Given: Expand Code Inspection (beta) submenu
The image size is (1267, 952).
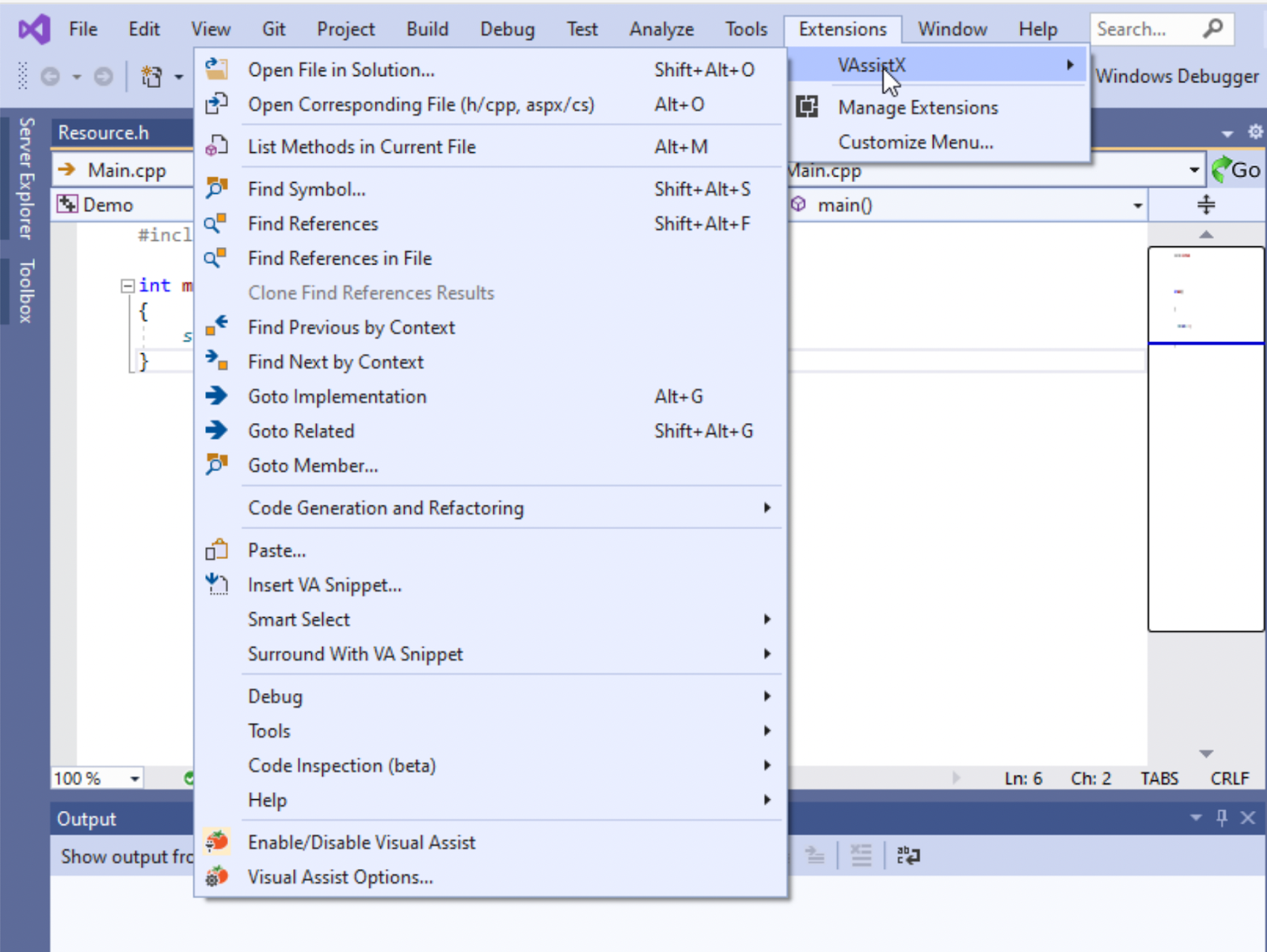Looking at the screenshot, I should [767, 765].
